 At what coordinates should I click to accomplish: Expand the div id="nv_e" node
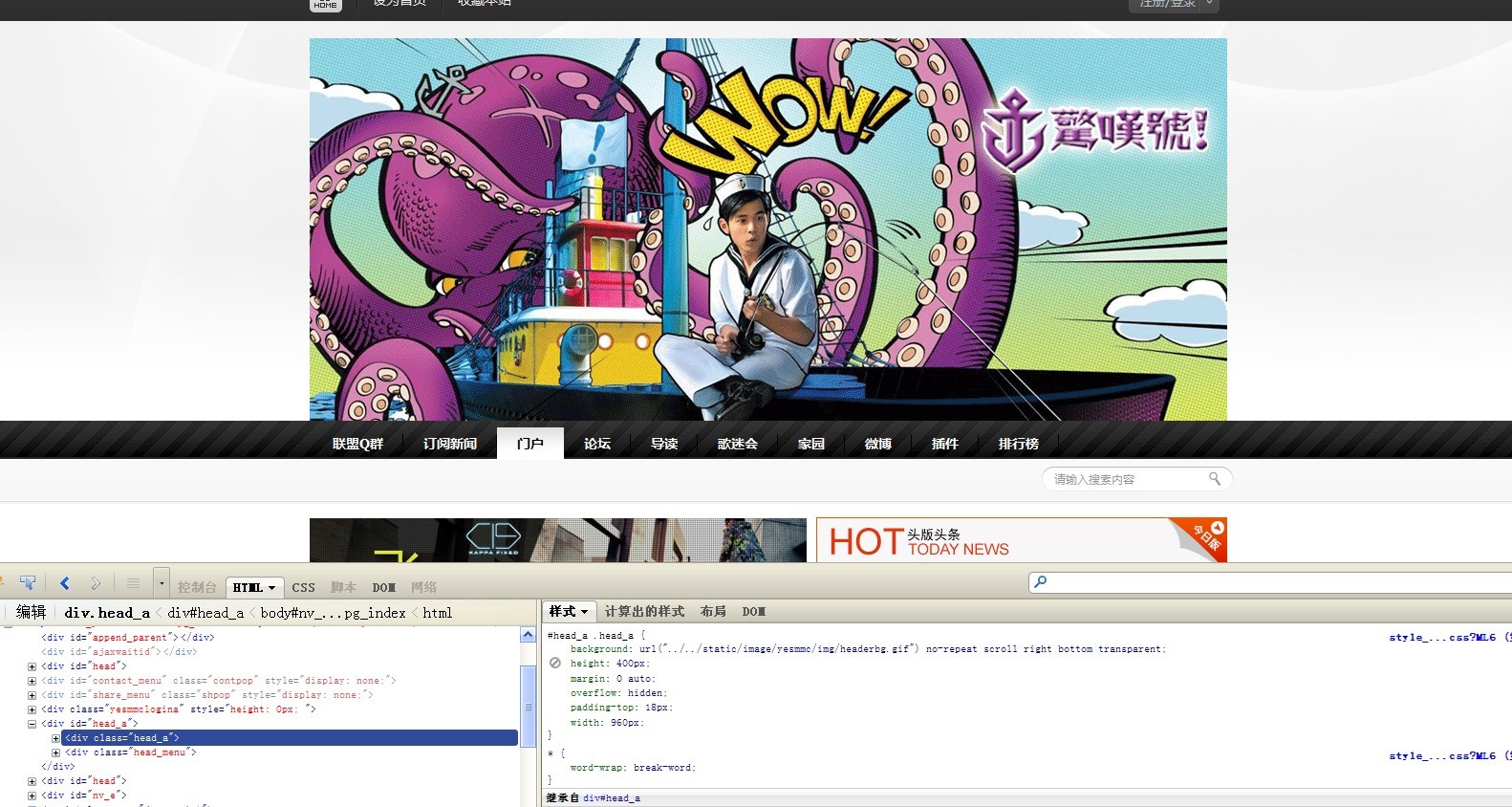[32, 796]
